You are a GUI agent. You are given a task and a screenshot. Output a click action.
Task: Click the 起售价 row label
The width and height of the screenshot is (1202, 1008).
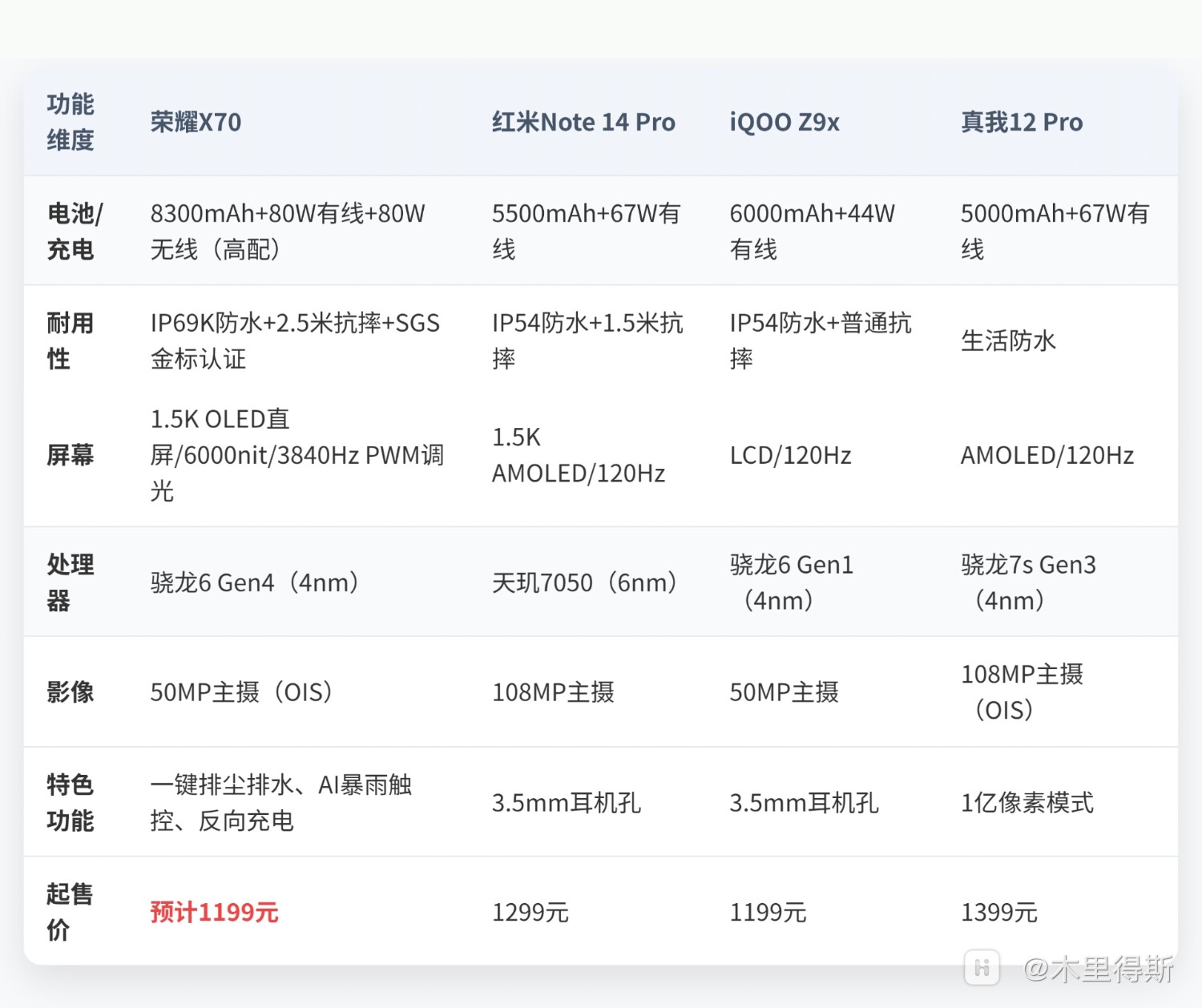point(71,912)
